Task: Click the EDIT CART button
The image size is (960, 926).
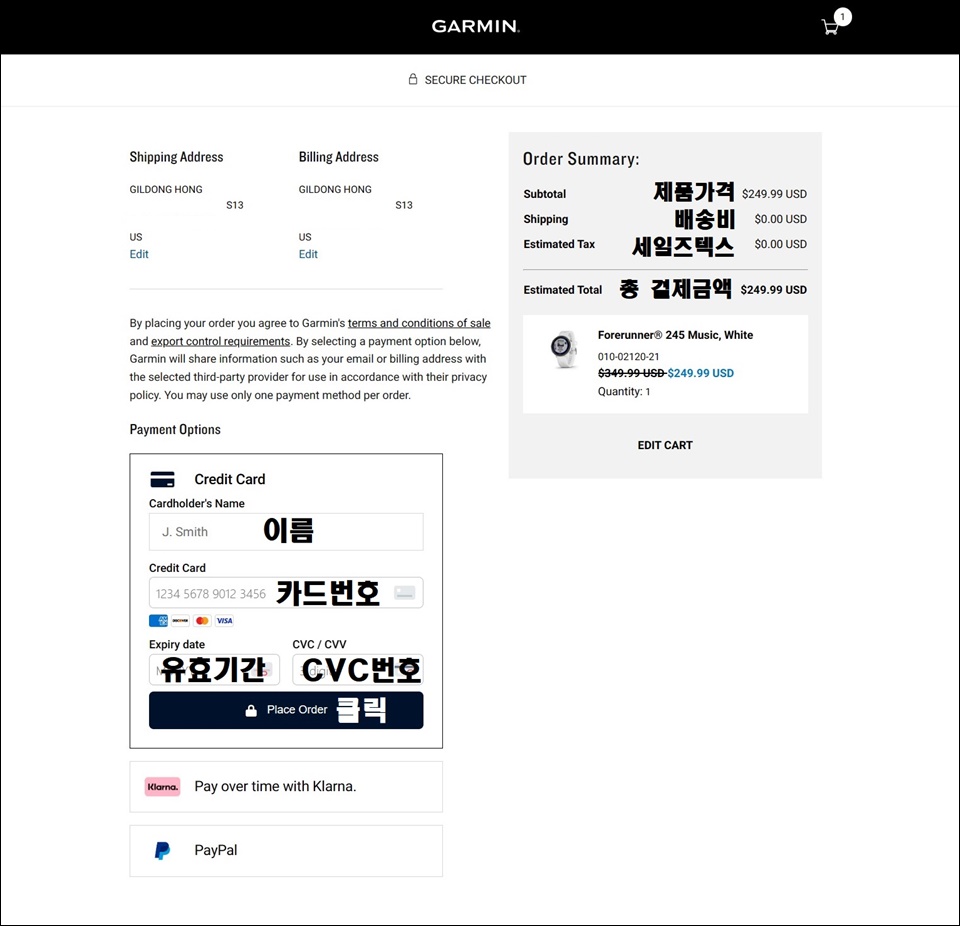Action: click(x=665, y=445)
